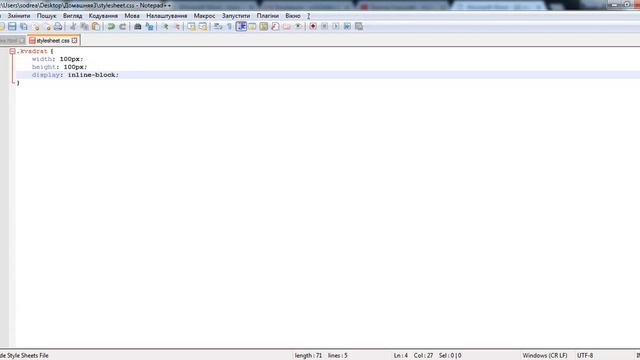The image size is (640, 360).
Task: Toggle Folder as Workspace icon
Action: pos(287,27)
